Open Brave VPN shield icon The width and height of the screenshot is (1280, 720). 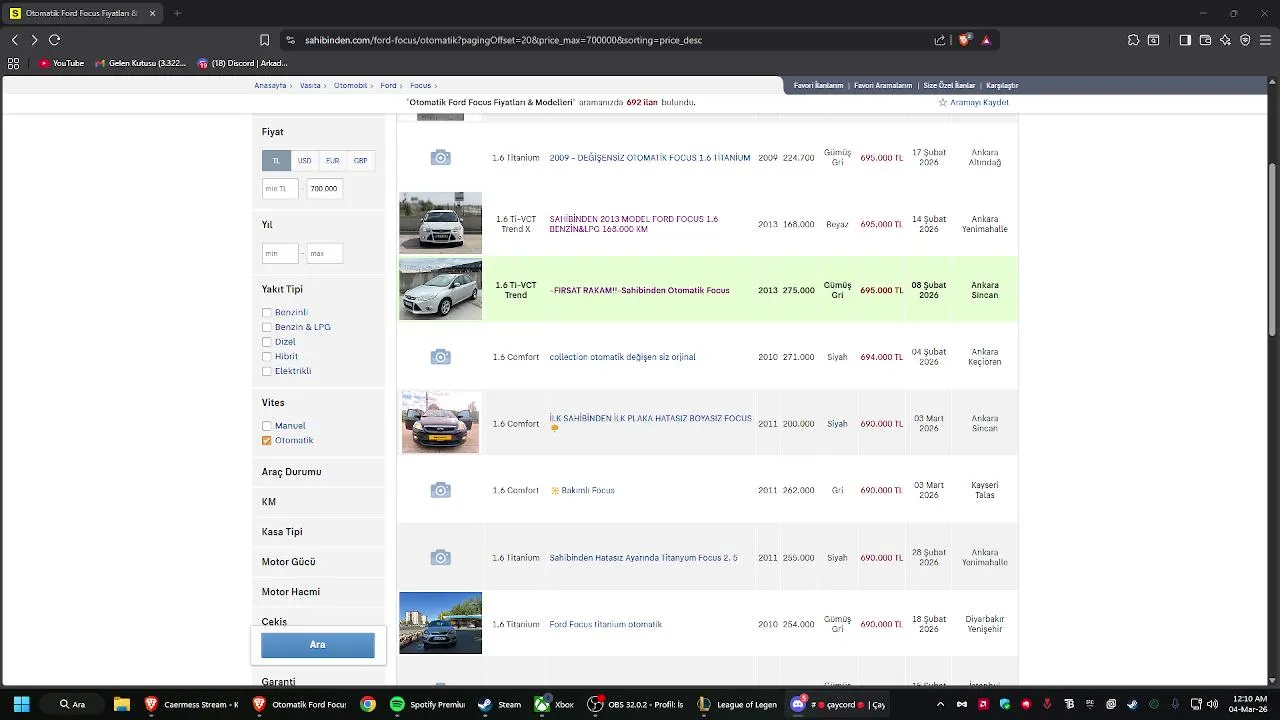pyautogui.click(x=1245, y=40)
